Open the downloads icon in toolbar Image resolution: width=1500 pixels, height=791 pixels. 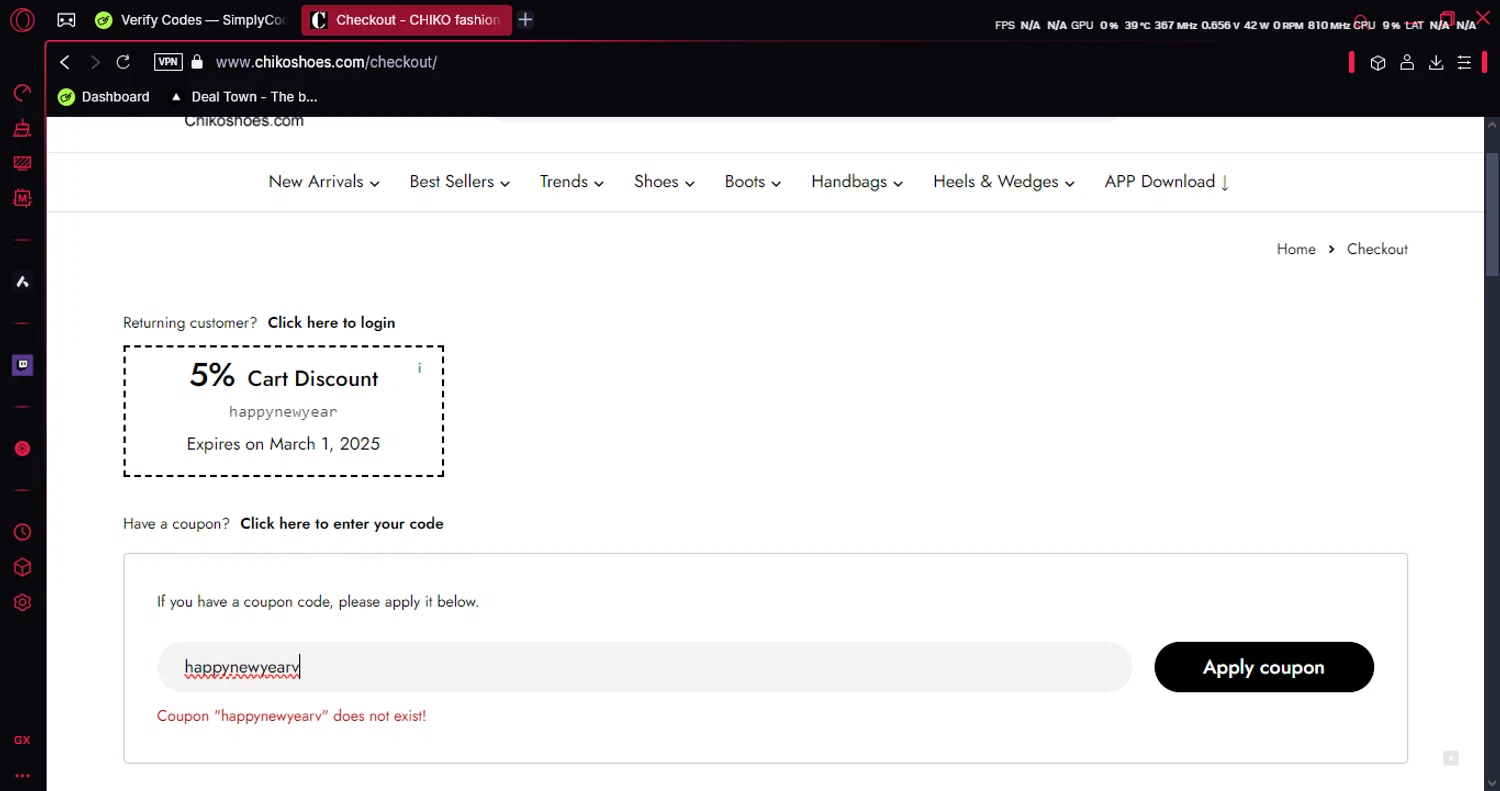pyautogui.click(x=1436, y=63)
